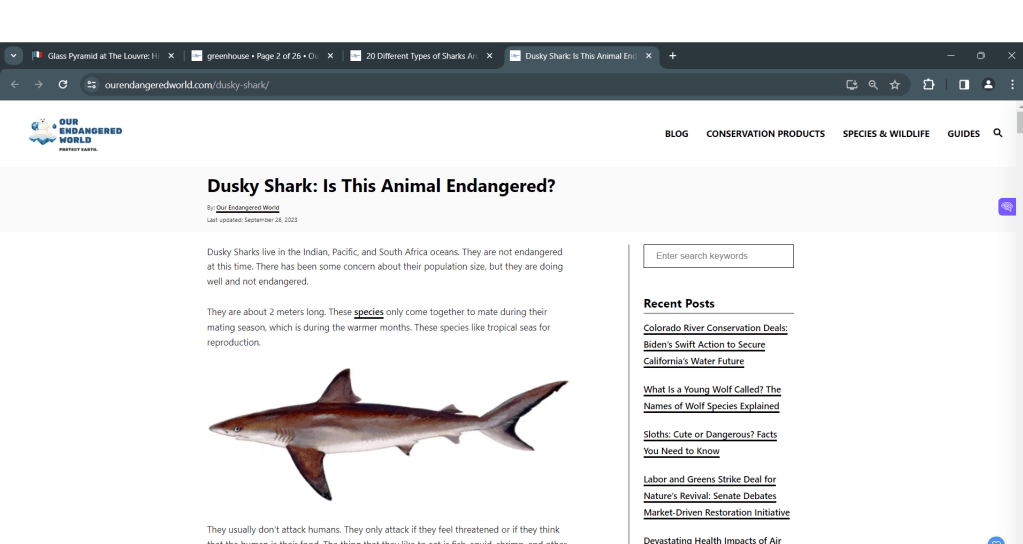This screenshot has width=1023, height=544.
Task: Open the Species & Wildlife menu
Action: point(885,134)
